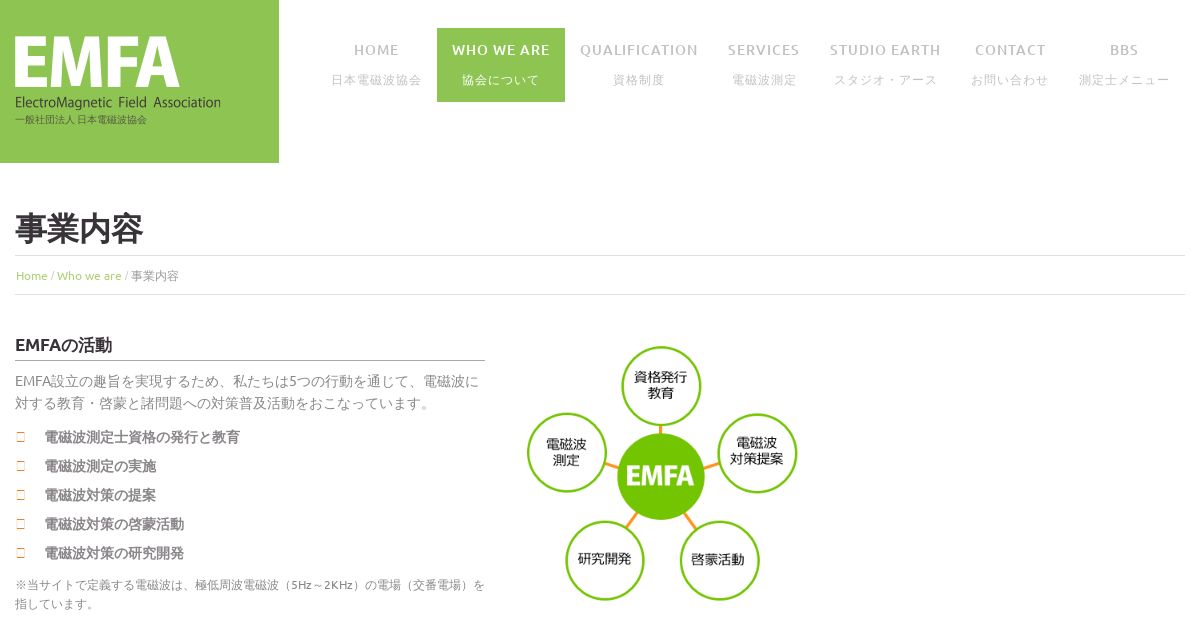Follow the Home breadcrumb link
The width and height of the screenshot is (1200, 630).
[x=32, y=276]
